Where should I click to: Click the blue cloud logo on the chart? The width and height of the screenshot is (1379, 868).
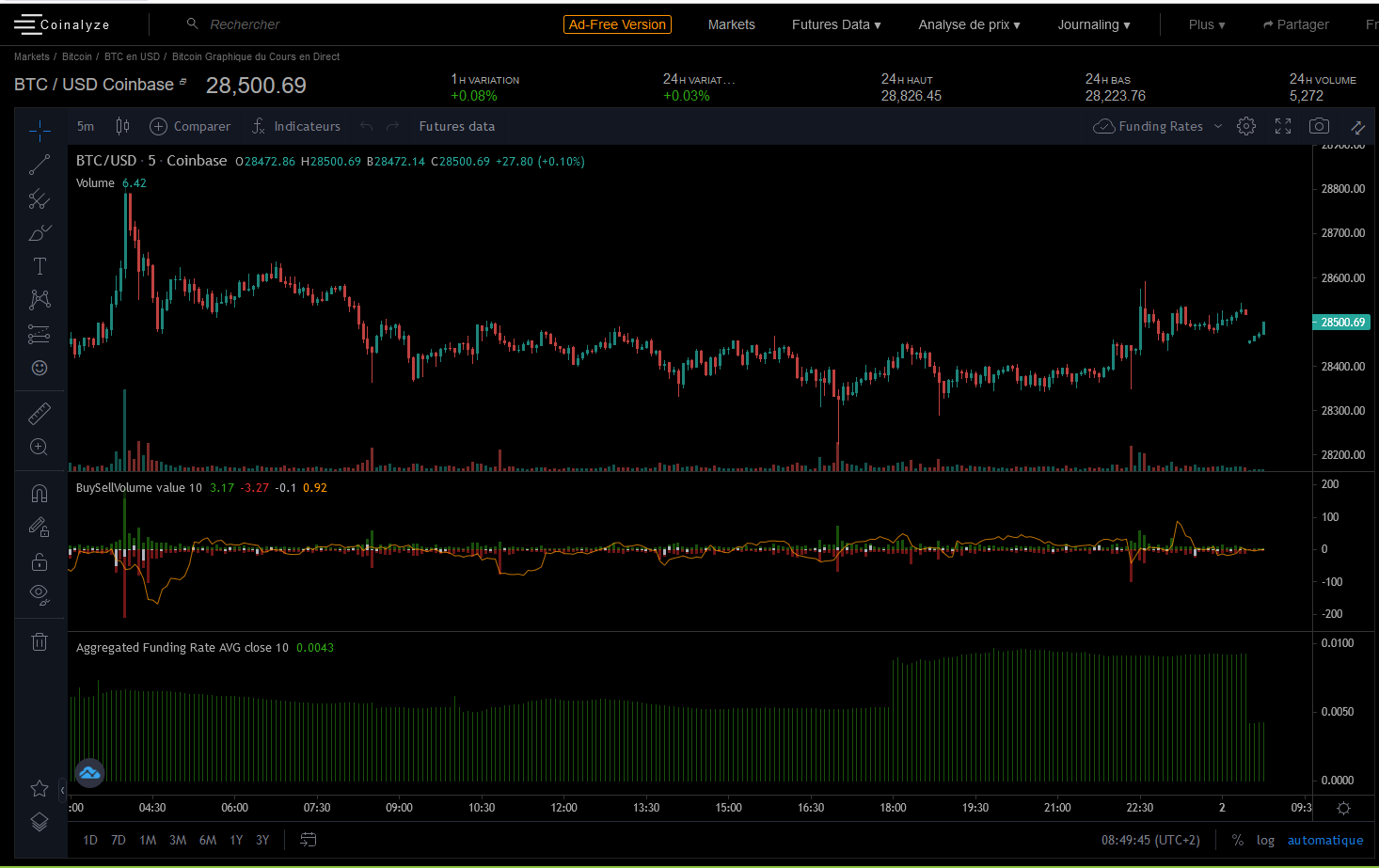coord(89,773)
